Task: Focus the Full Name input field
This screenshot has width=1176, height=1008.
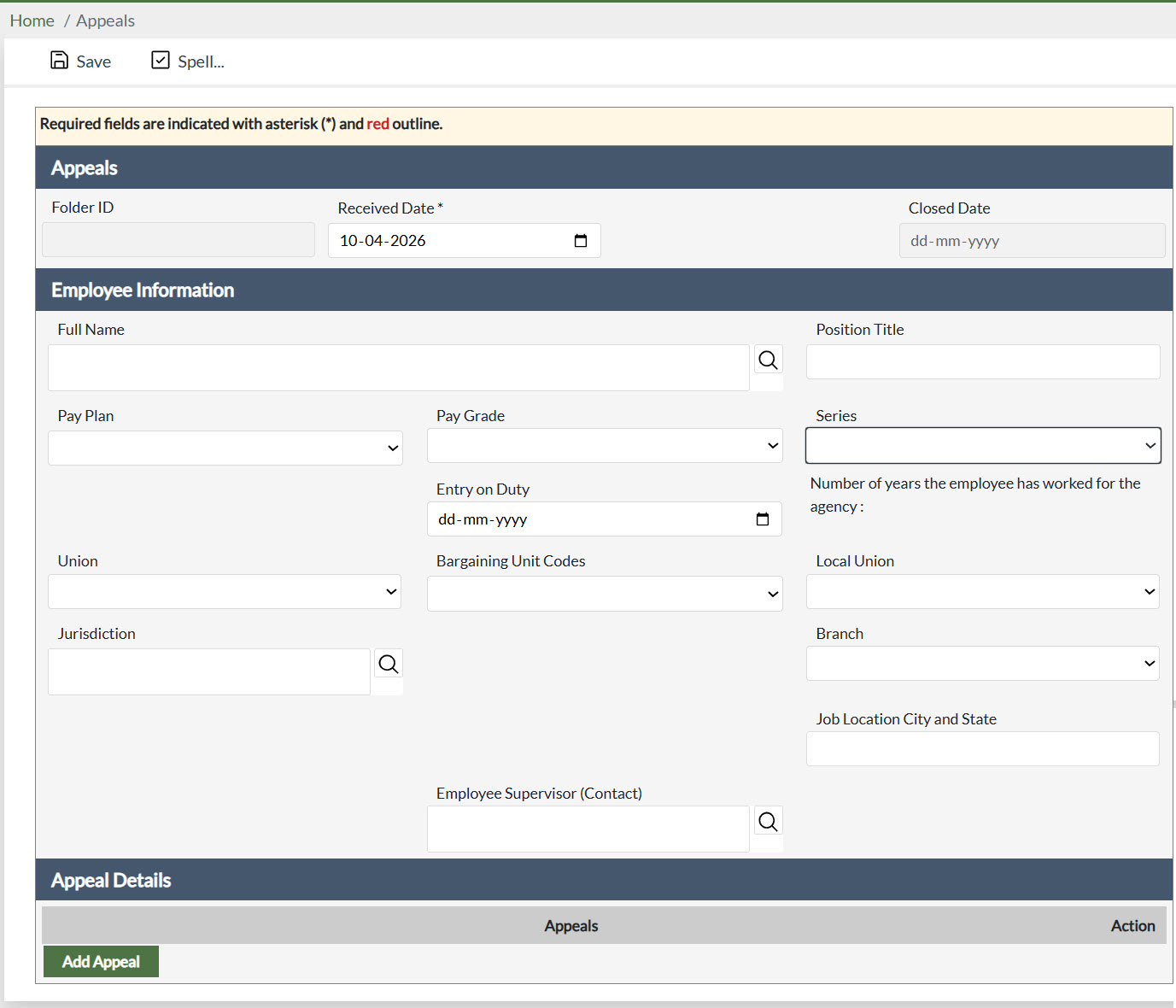Action: pyautogui.click(x=399, y=367)
